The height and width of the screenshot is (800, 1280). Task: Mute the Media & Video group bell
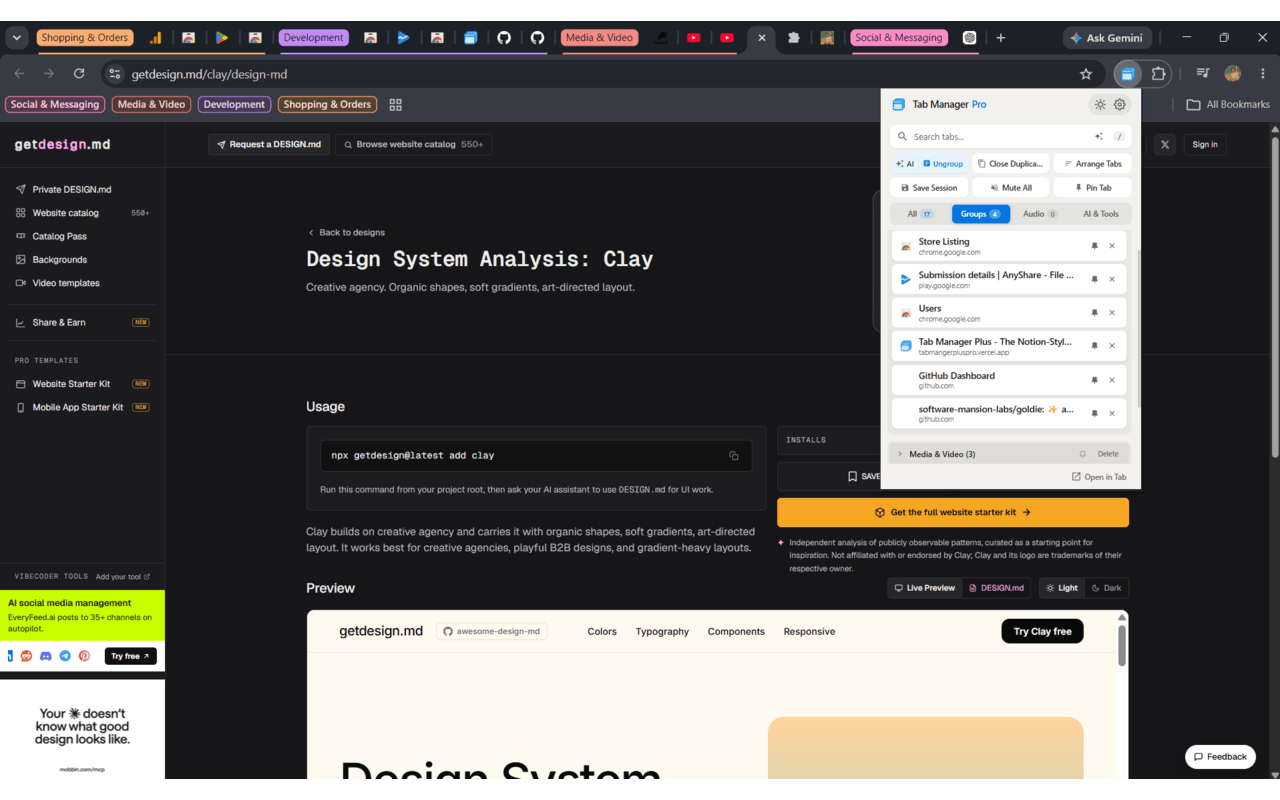tap(1082, 454)
